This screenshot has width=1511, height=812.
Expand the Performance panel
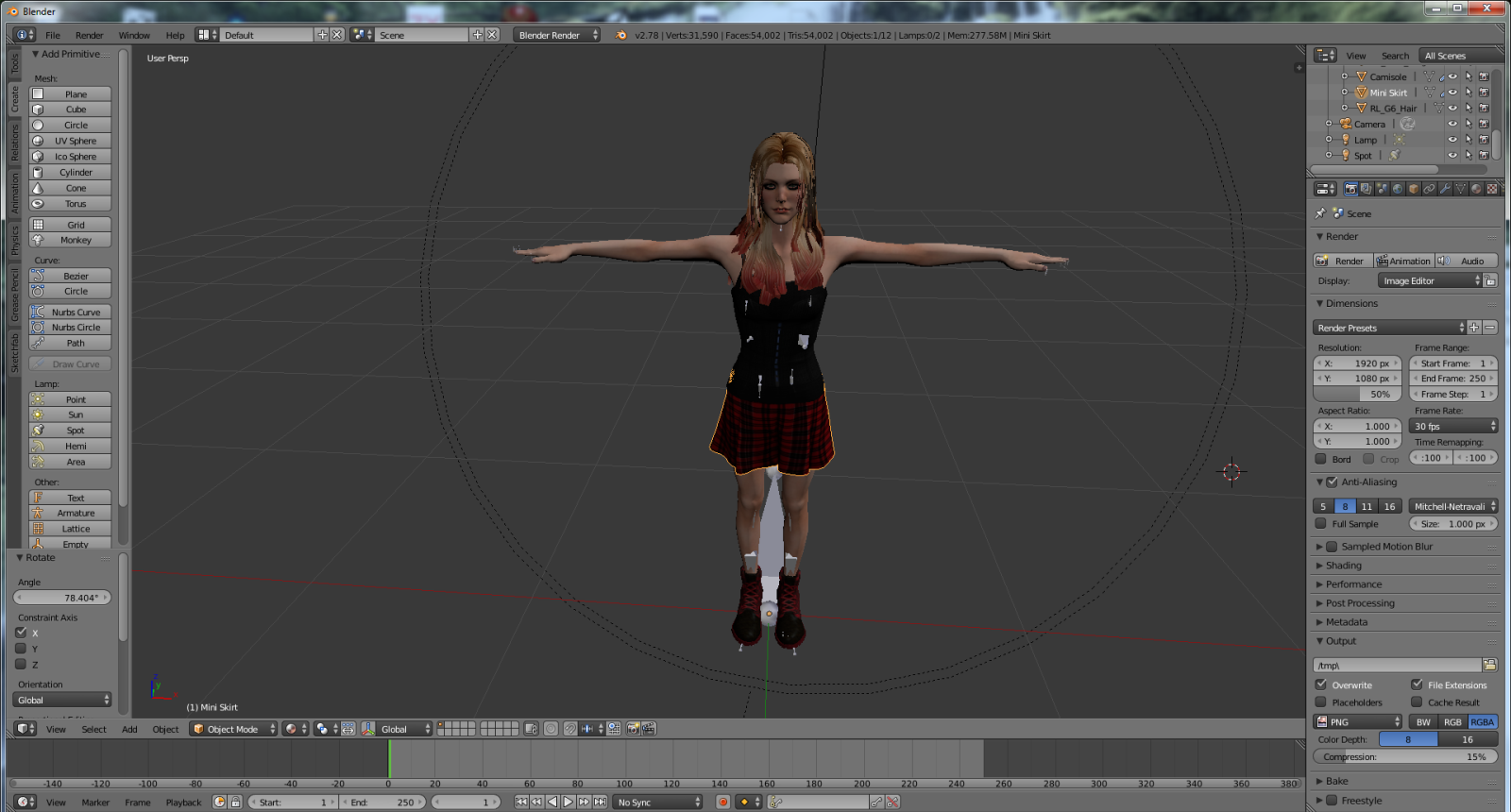point(1353,584)
